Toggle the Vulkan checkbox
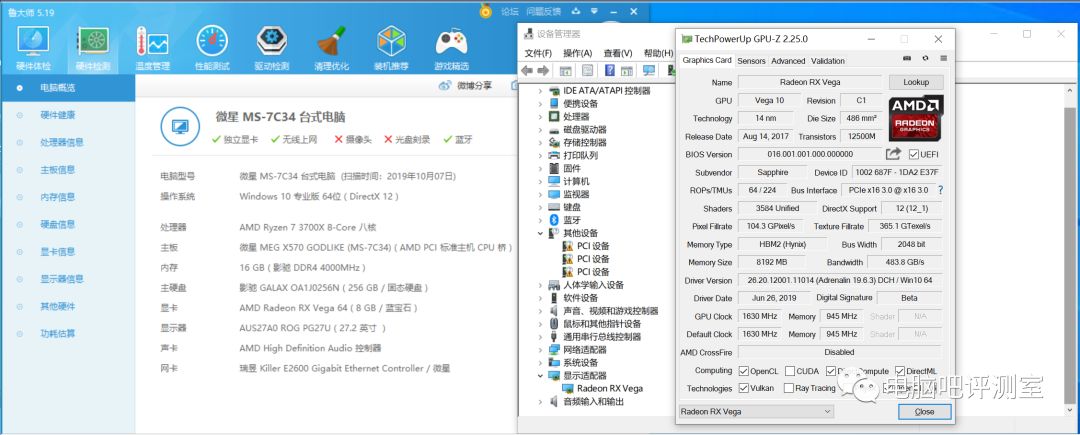Image resolution: width=1080 pixels, height=435 pixels. point(743,388)
